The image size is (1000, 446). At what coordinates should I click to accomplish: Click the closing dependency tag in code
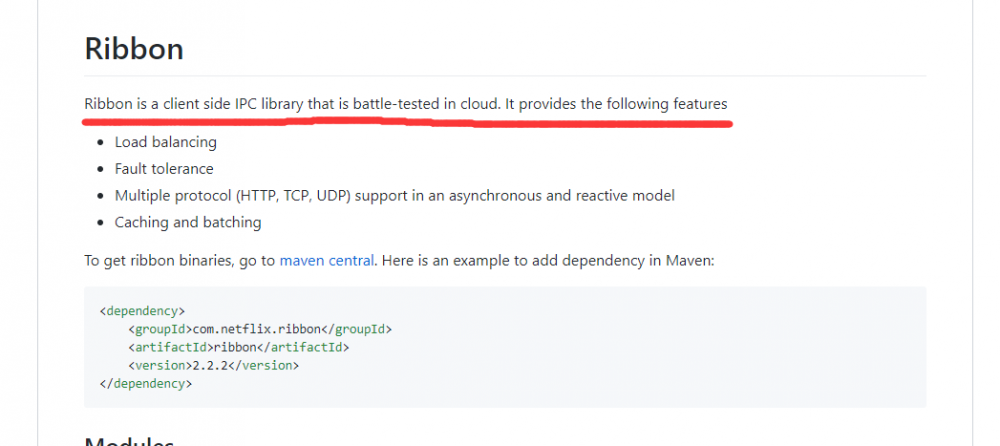tap(146, 383)
